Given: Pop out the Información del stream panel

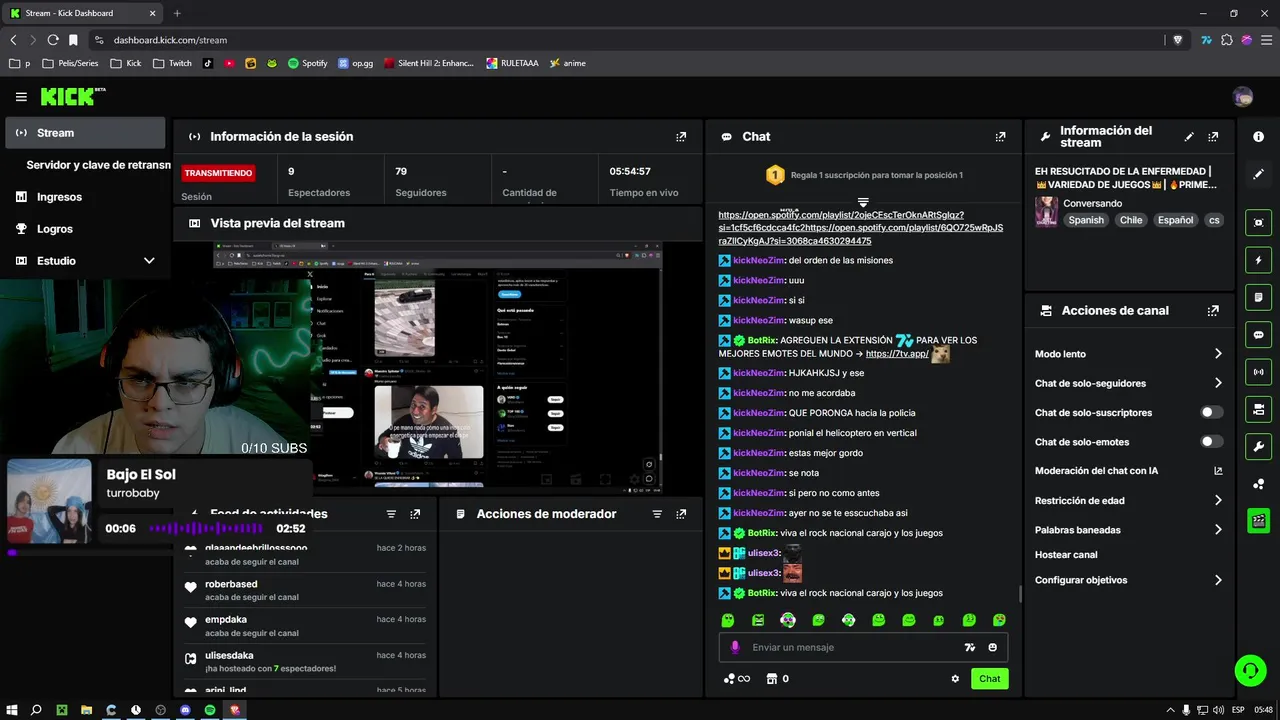Looking at the screenshot, I should point(1213,137).
